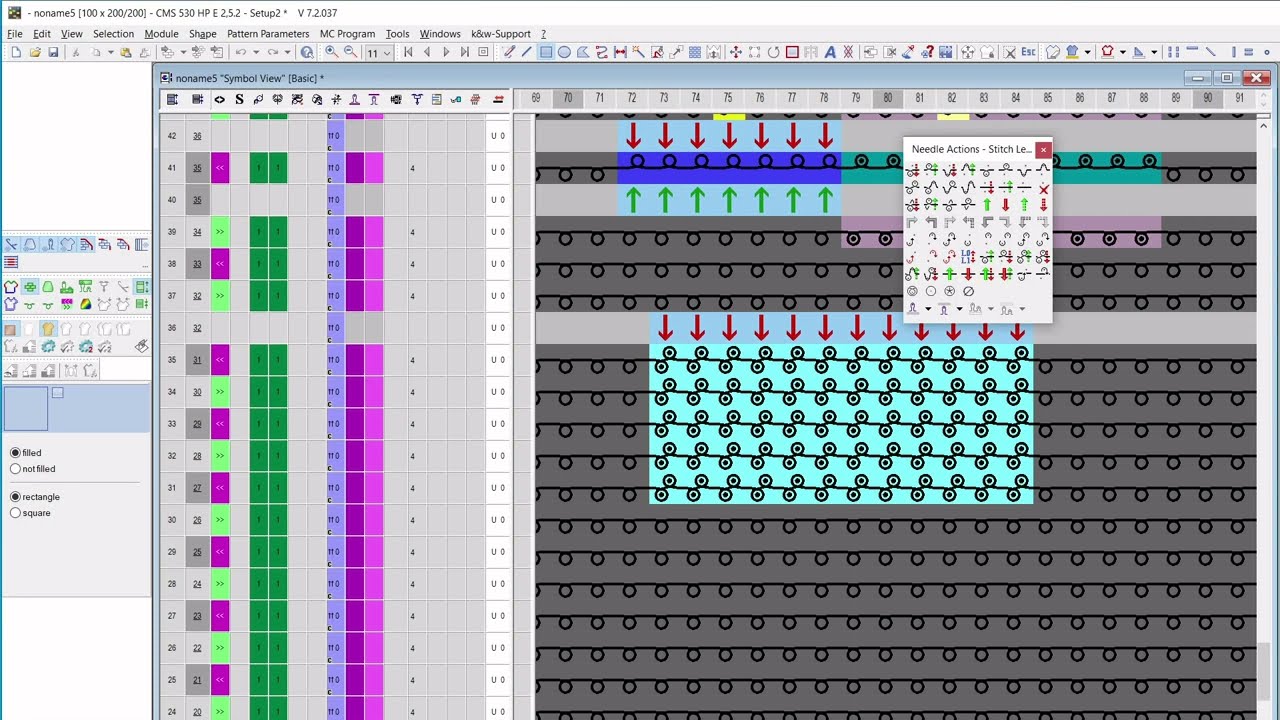Select the rectangle drawing tool
This screenshot has width=1280, height=720.
[x=546, y=52]
